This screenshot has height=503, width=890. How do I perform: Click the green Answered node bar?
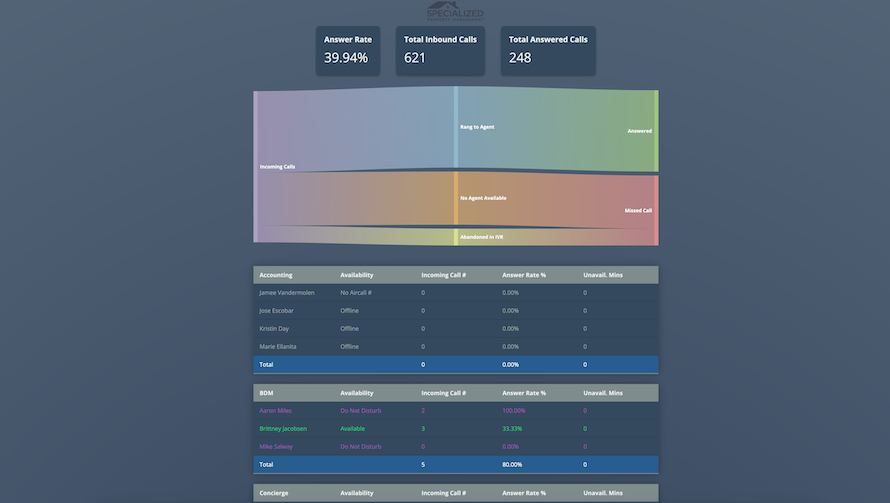click(x=656, y=131)
